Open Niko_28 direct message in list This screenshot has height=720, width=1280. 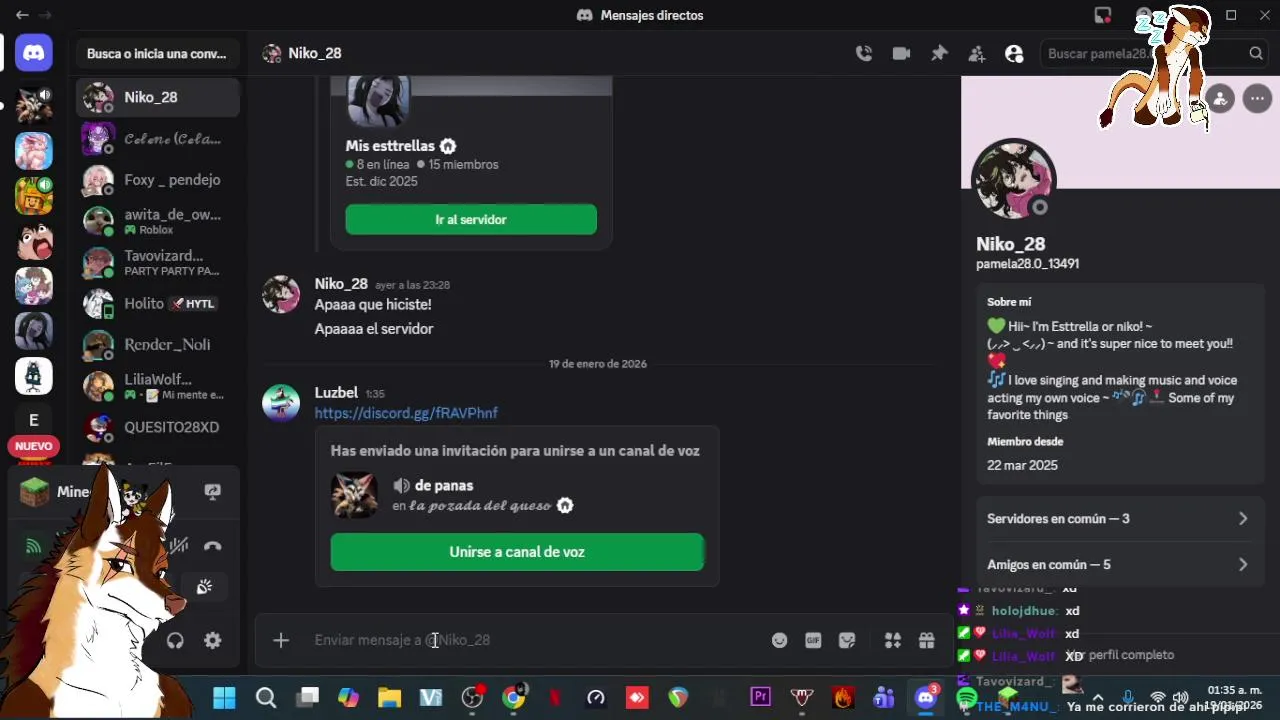[158, 97]
